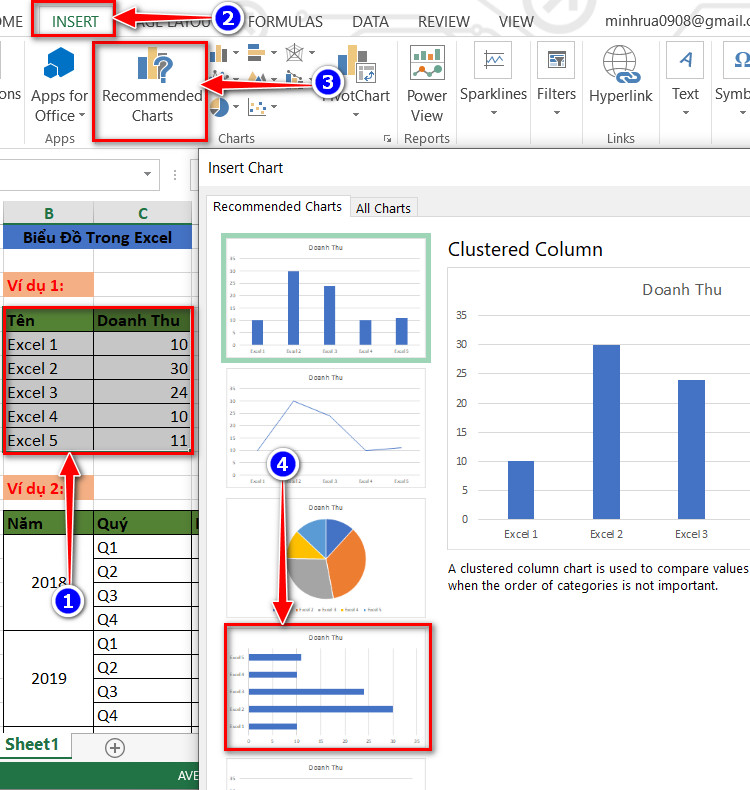Click the 'Biểu Đồ Trong Excel' title cell
Viewport: 750px width, 790px height.
97,237
